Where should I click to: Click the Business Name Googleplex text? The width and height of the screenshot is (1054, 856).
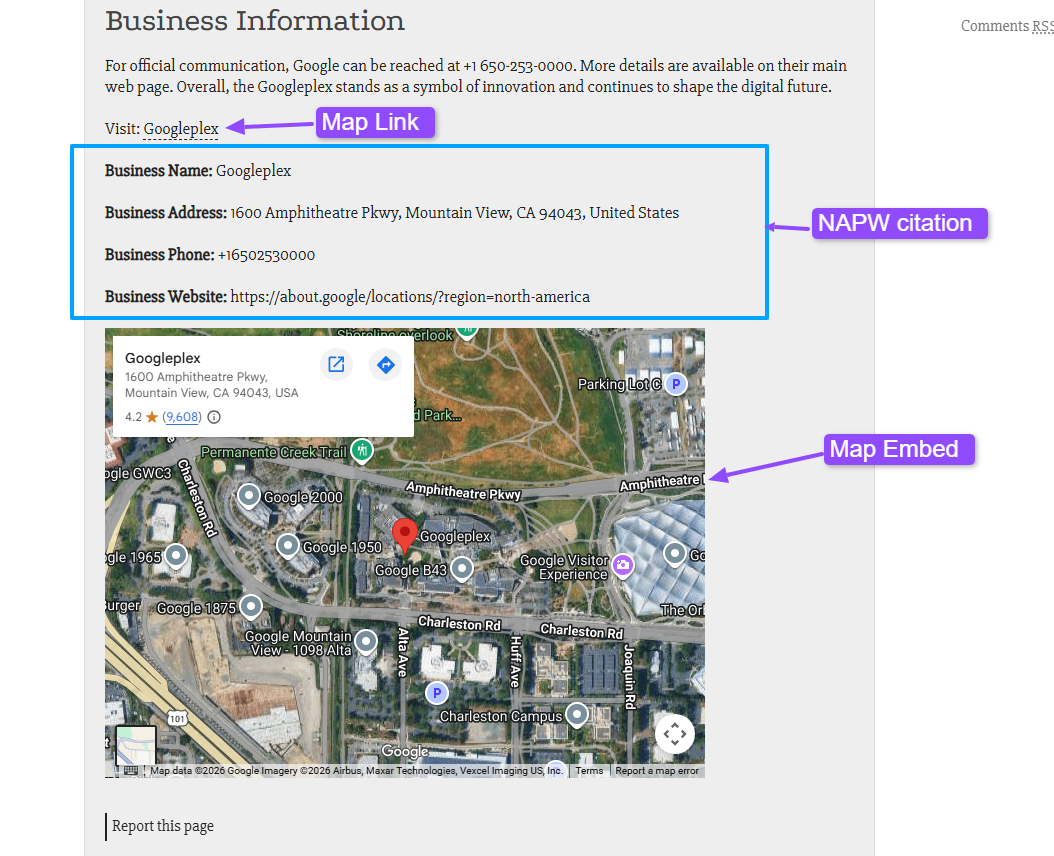pos(253,171)
